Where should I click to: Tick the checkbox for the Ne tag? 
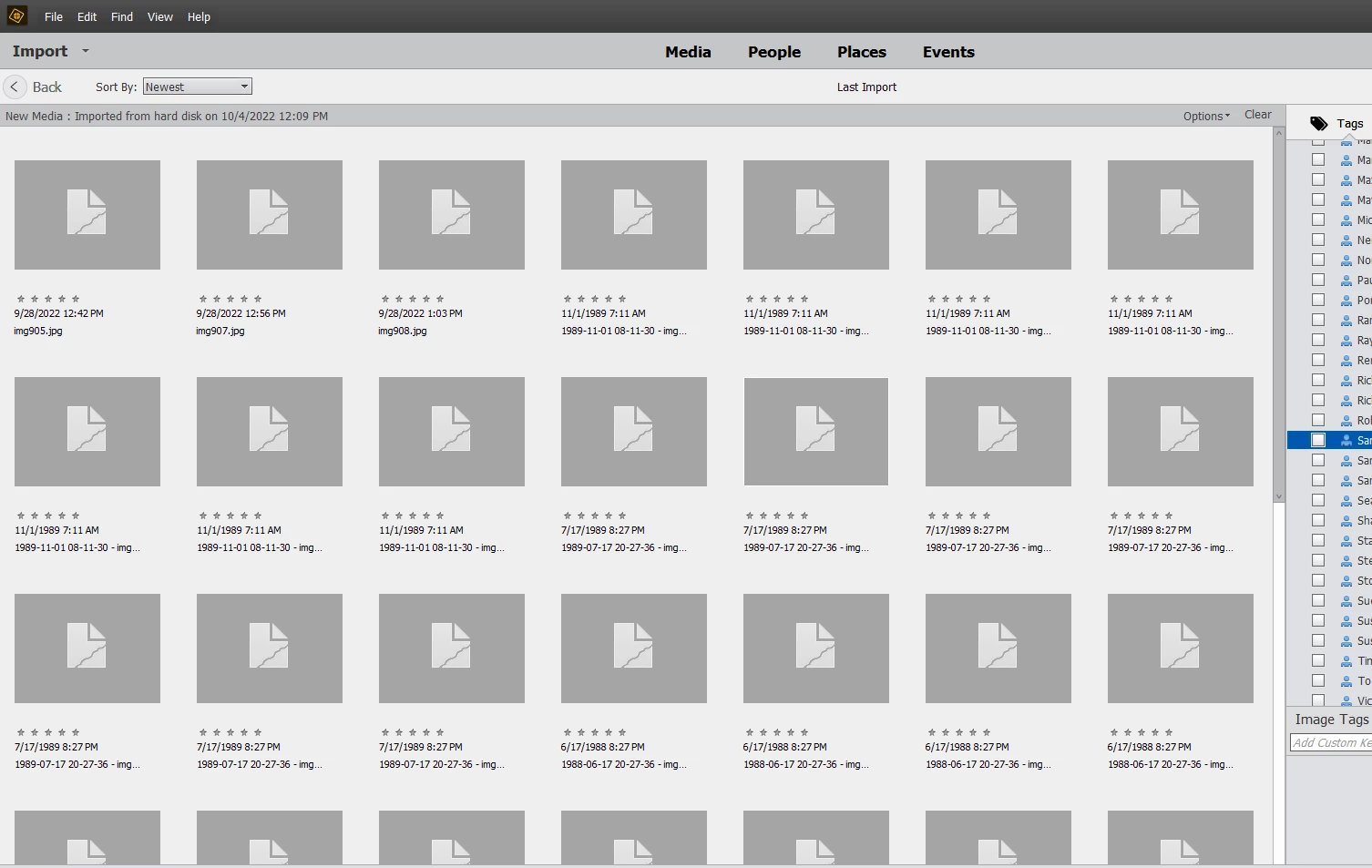click(1318, 240)
